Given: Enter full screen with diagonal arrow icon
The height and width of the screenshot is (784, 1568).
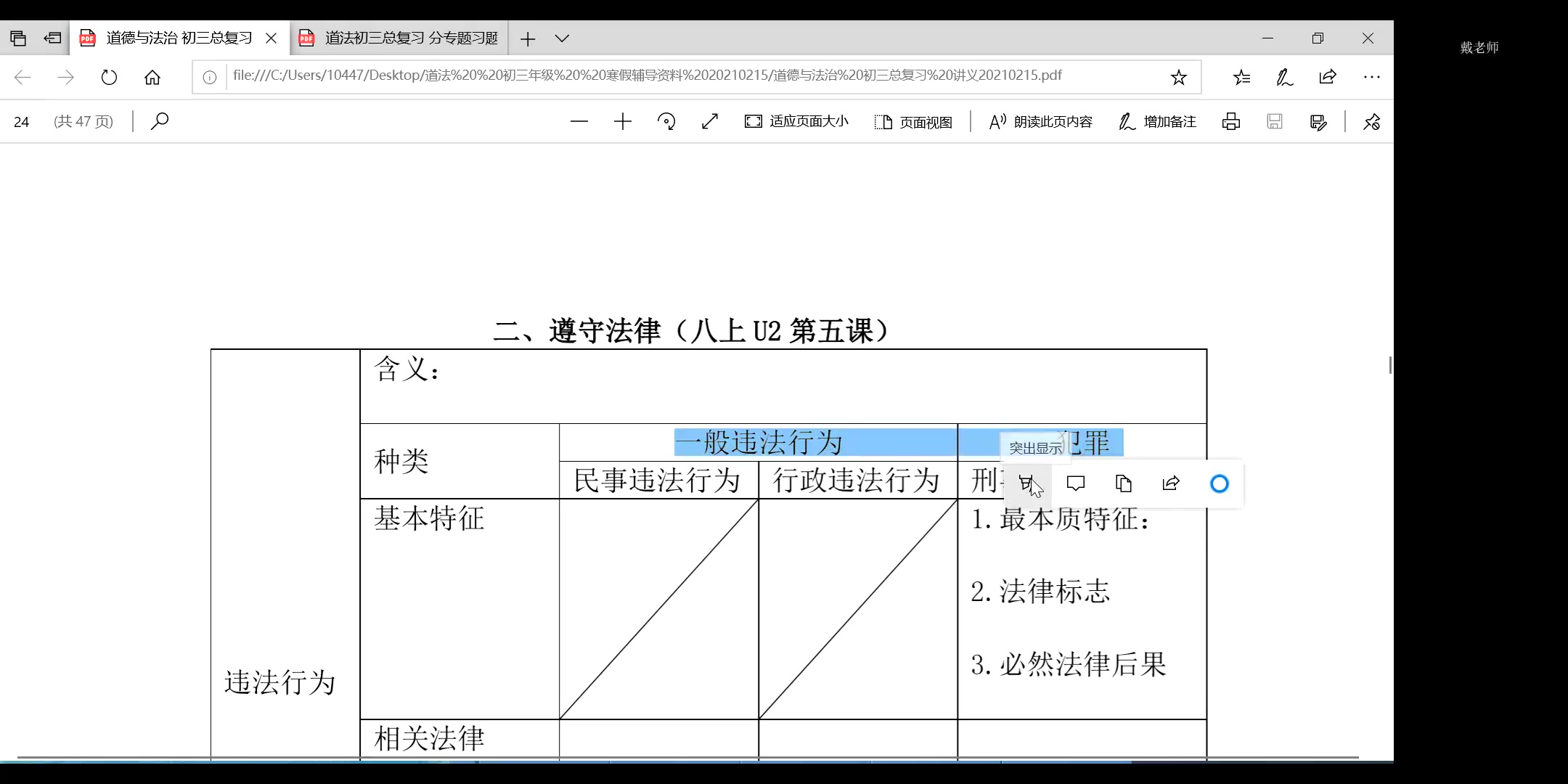Looking at the screenshot, I should tap(710, 121).
